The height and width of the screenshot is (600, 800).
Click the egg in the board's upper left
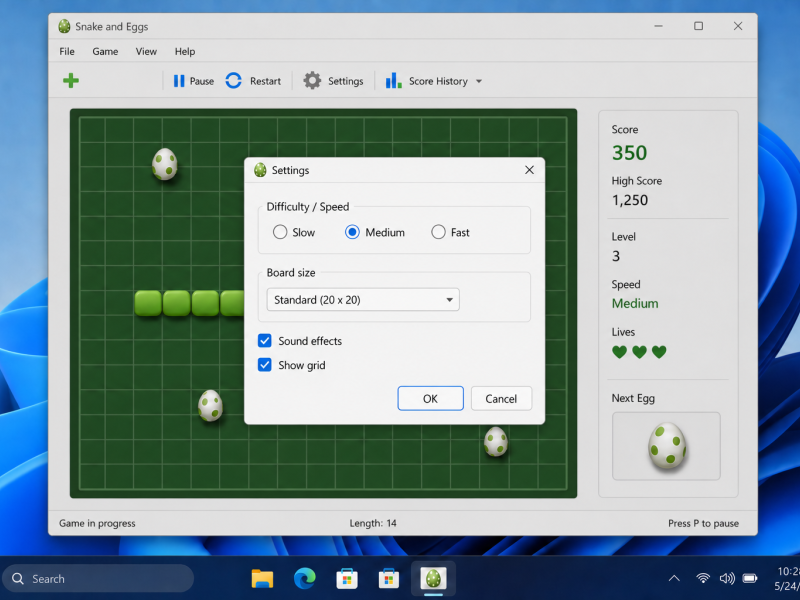pos(164,164)
